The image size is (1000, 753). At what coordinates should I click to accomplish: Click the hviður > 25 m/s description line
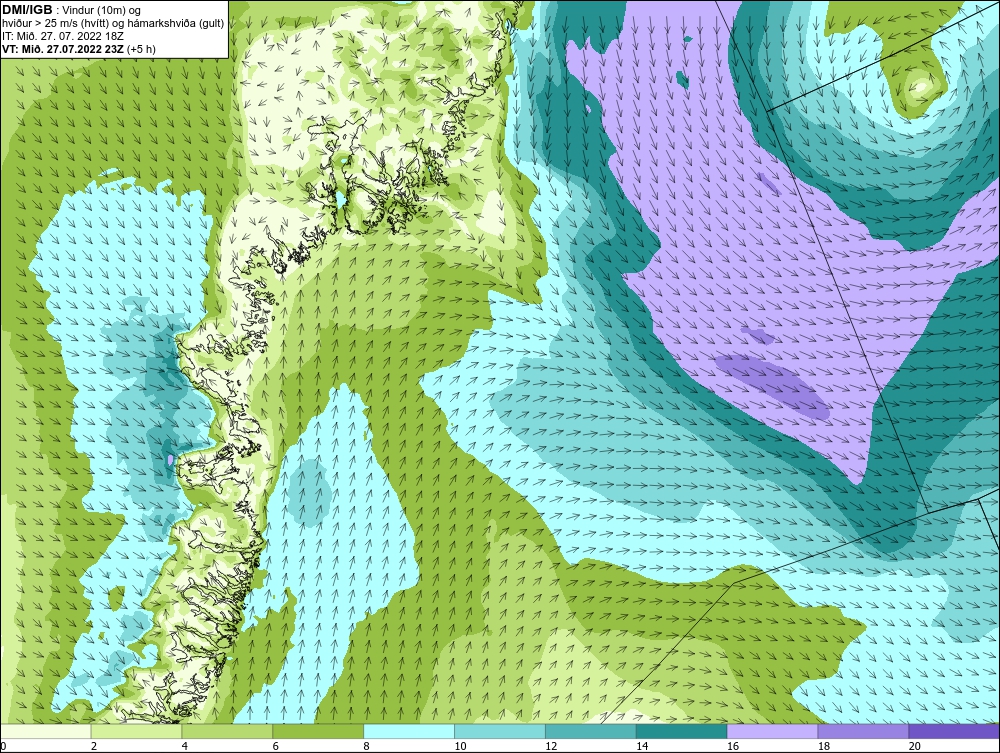click(x=113, y=24)
